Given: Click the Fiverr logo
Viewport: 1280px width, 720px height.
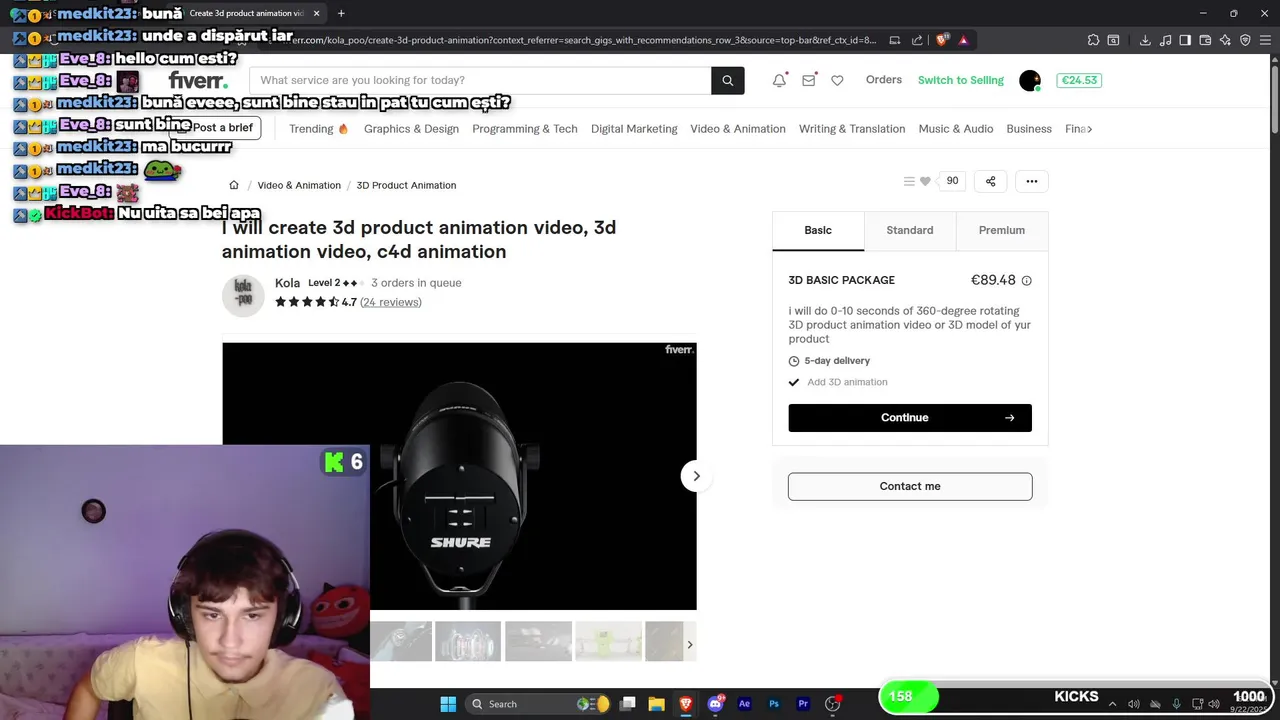Looking at the screenshot, I should [x=198, y=80].
